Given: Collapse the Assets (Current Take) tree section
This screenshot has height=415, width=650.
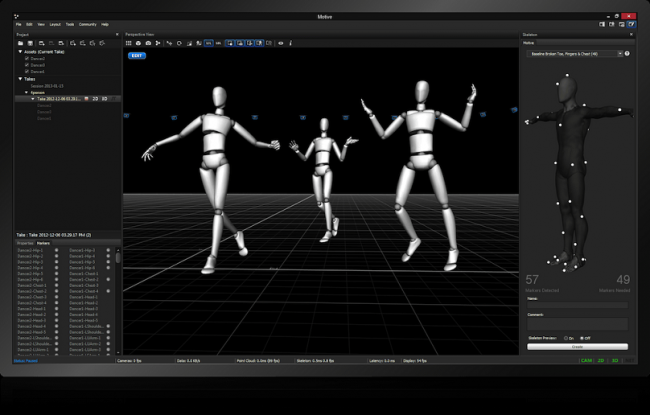Looking at the screenshot, I should pyautogui.click(x=19, y=52).
